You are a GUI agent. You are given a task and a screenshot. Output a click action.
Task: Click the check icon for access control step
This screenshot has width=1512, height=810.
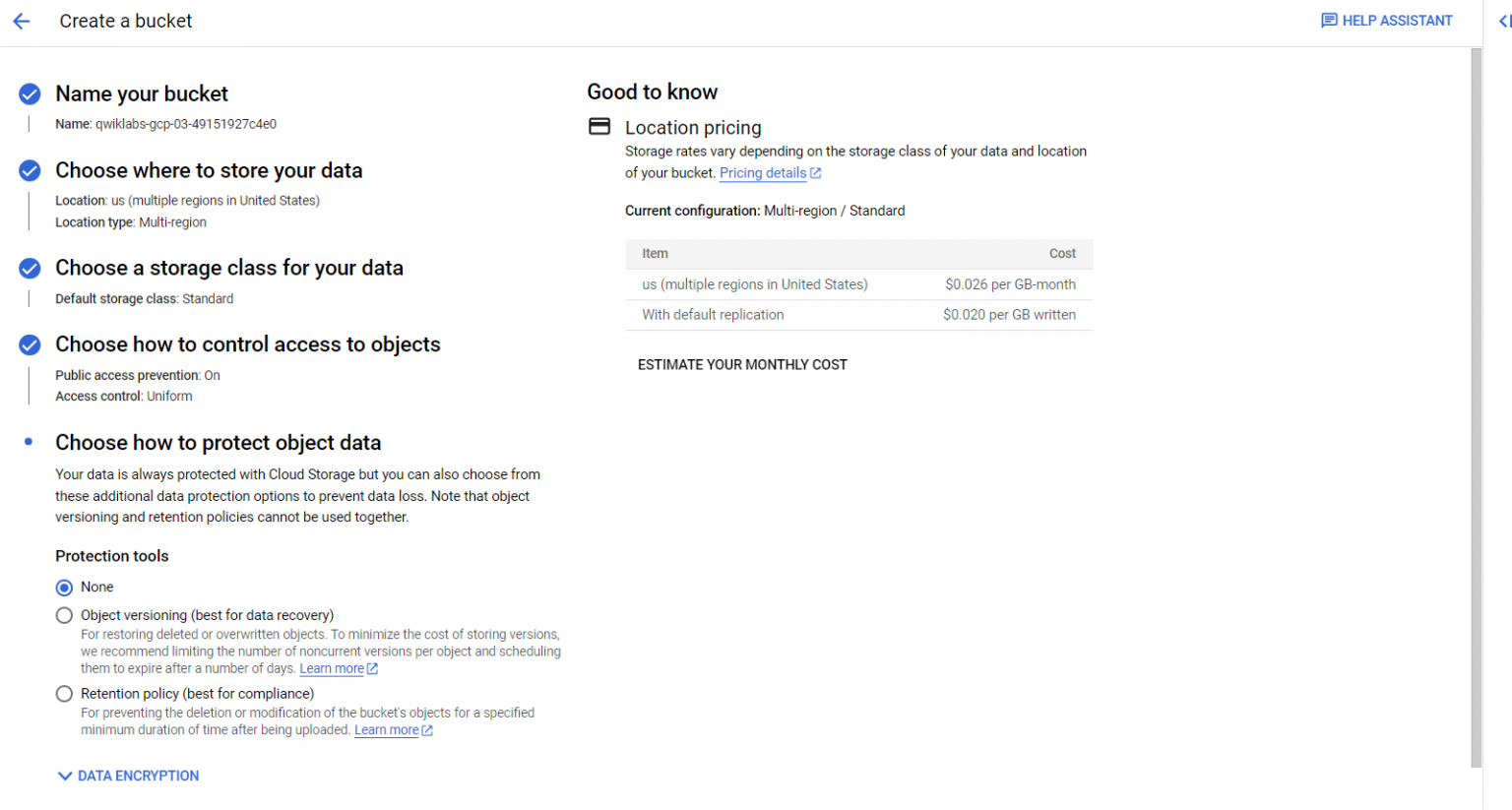29,344
